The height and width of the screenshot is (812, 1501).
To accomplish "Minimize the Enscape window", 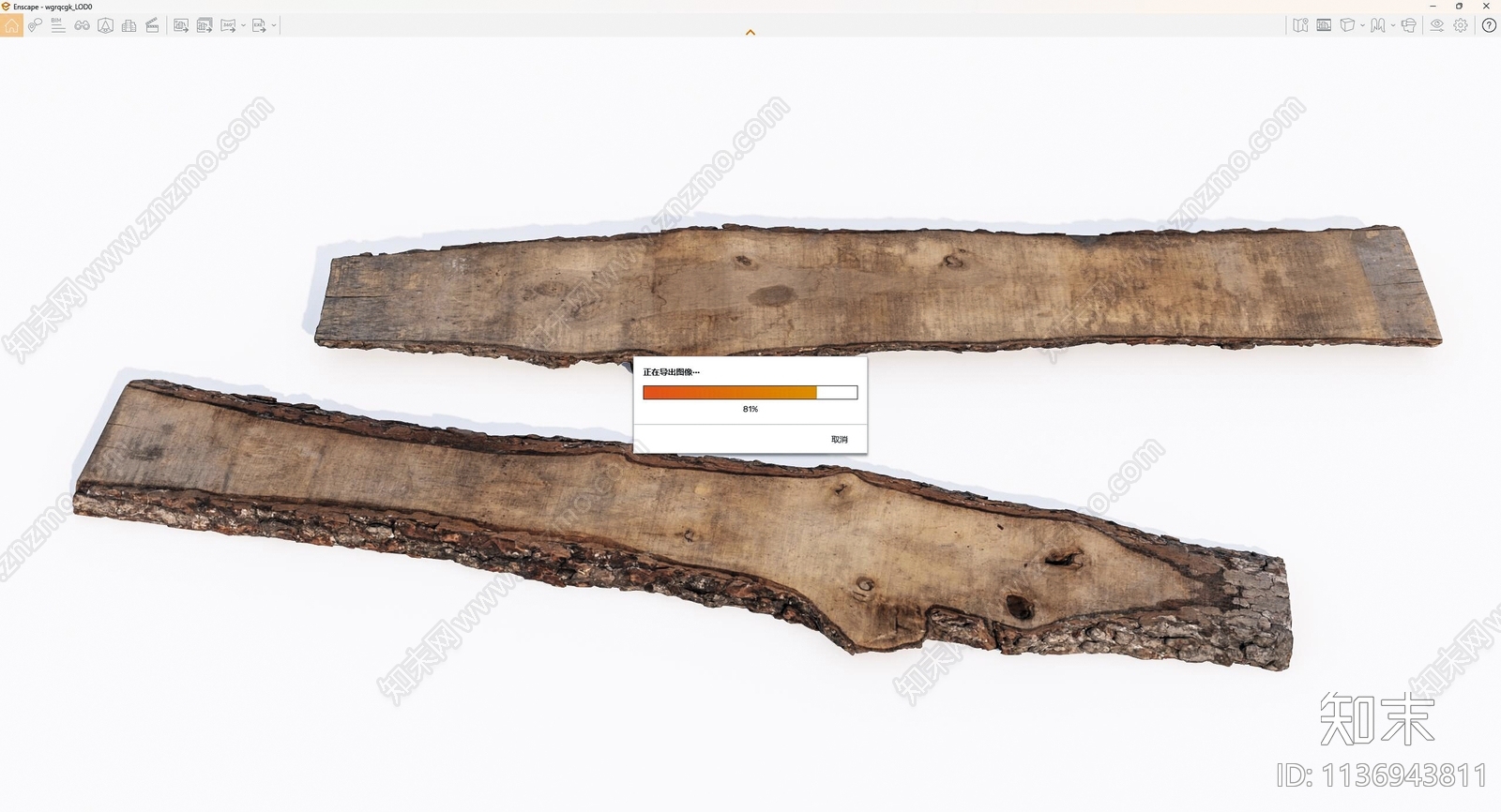I will (x=1433, y=7).
